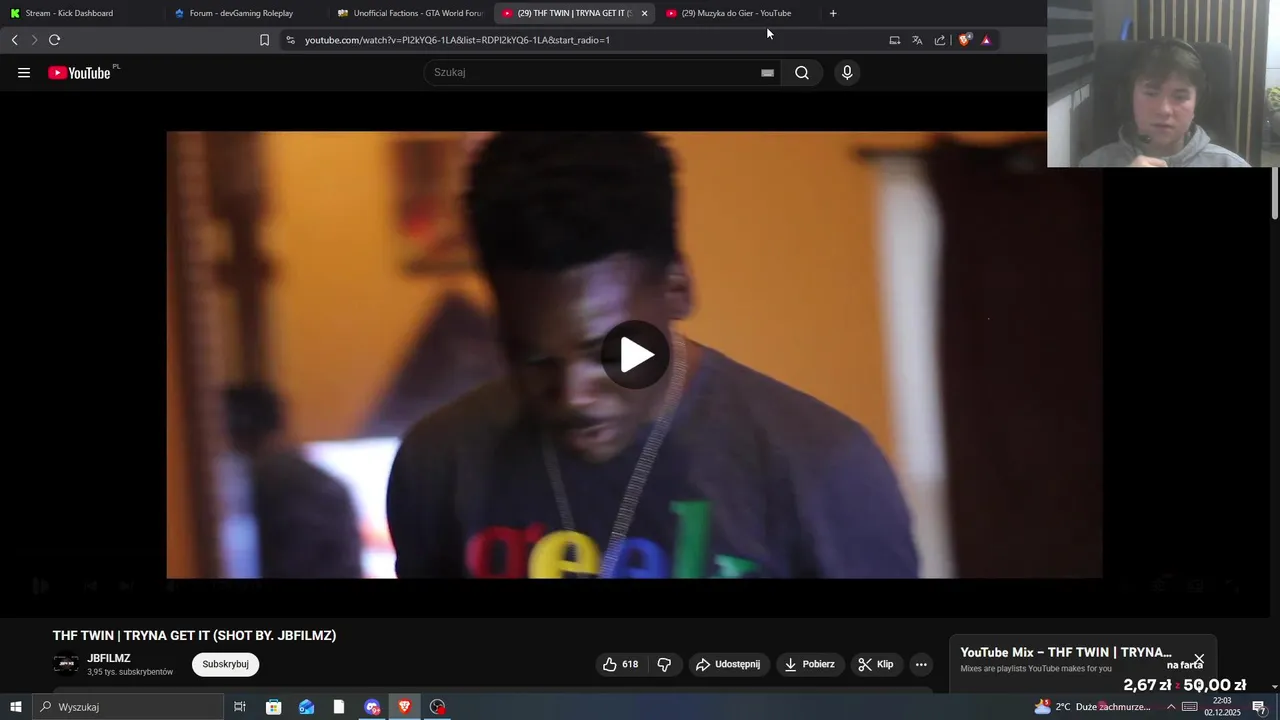Share the video via Udostępnij
Image resolution: width=1280 pixels, height=720 pixels.
[x=728, y=664]
